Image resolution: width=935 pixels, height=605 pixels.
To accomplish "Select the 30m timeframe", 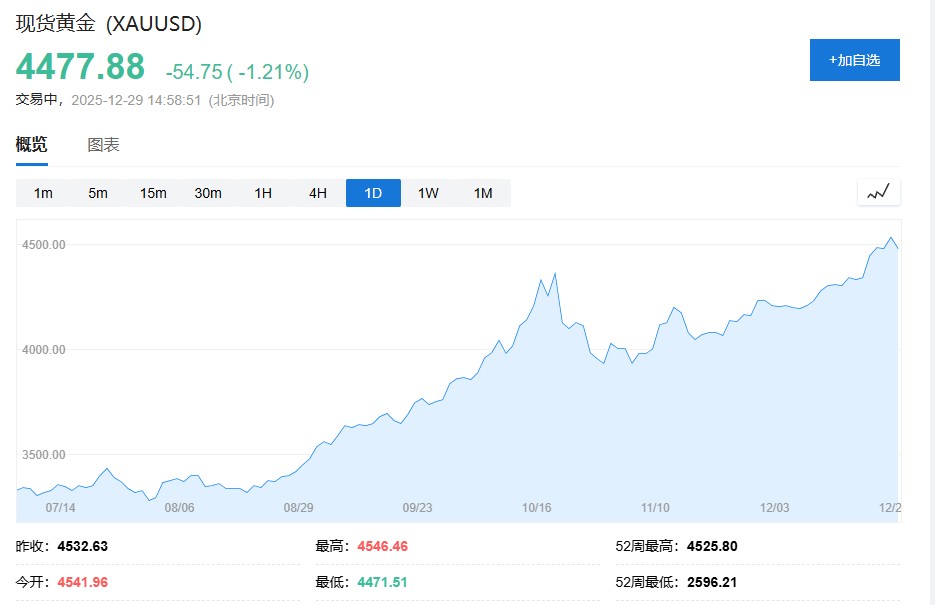I will coord(208,193).
